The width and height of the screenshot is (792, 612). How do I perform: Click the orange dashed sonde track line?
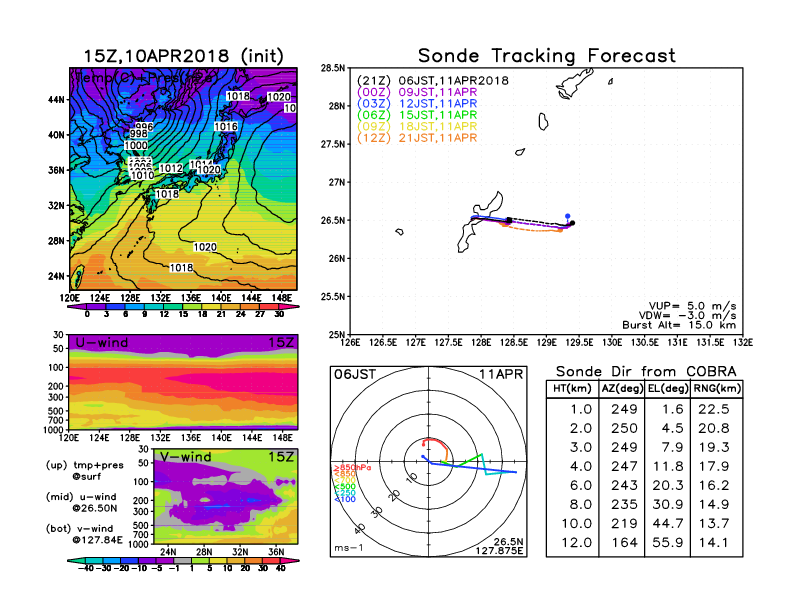coord(533,230)
